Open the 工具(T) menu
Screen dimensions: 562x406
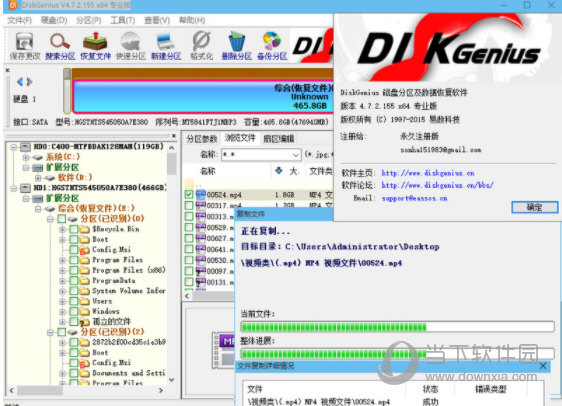(122, 20)
